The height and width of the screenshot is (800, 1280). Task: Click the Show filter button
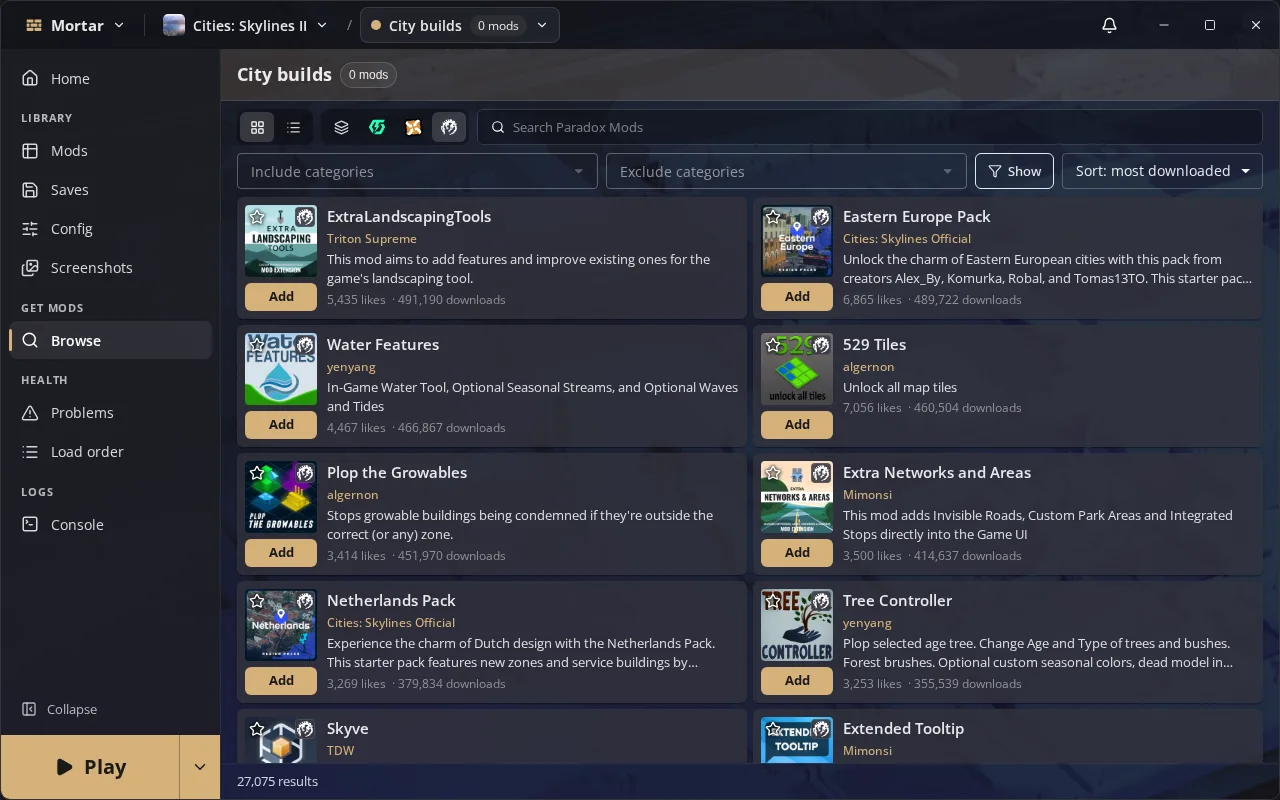[x=1014, y=171]
